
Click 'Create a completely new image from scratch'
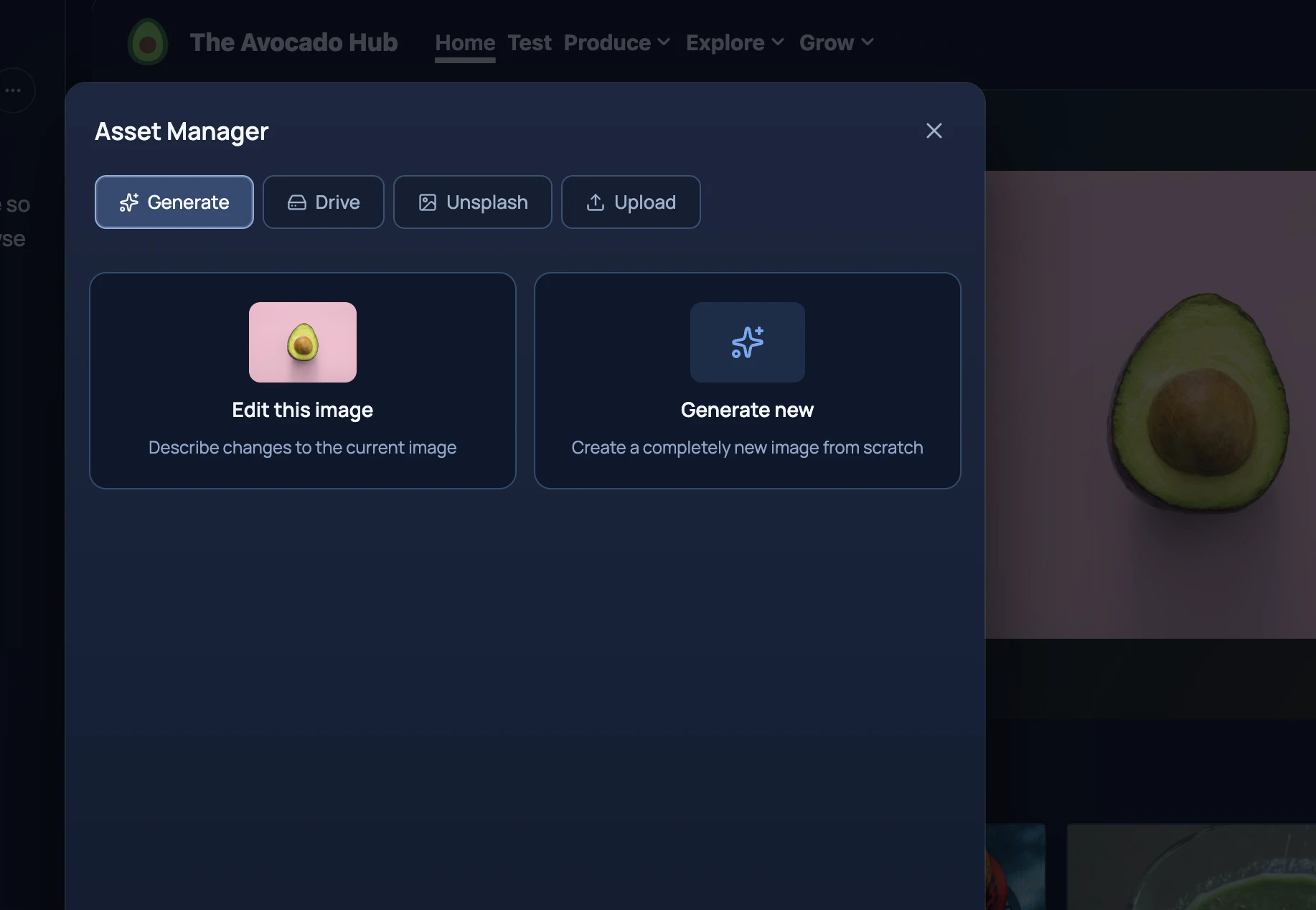pos(748,447)
